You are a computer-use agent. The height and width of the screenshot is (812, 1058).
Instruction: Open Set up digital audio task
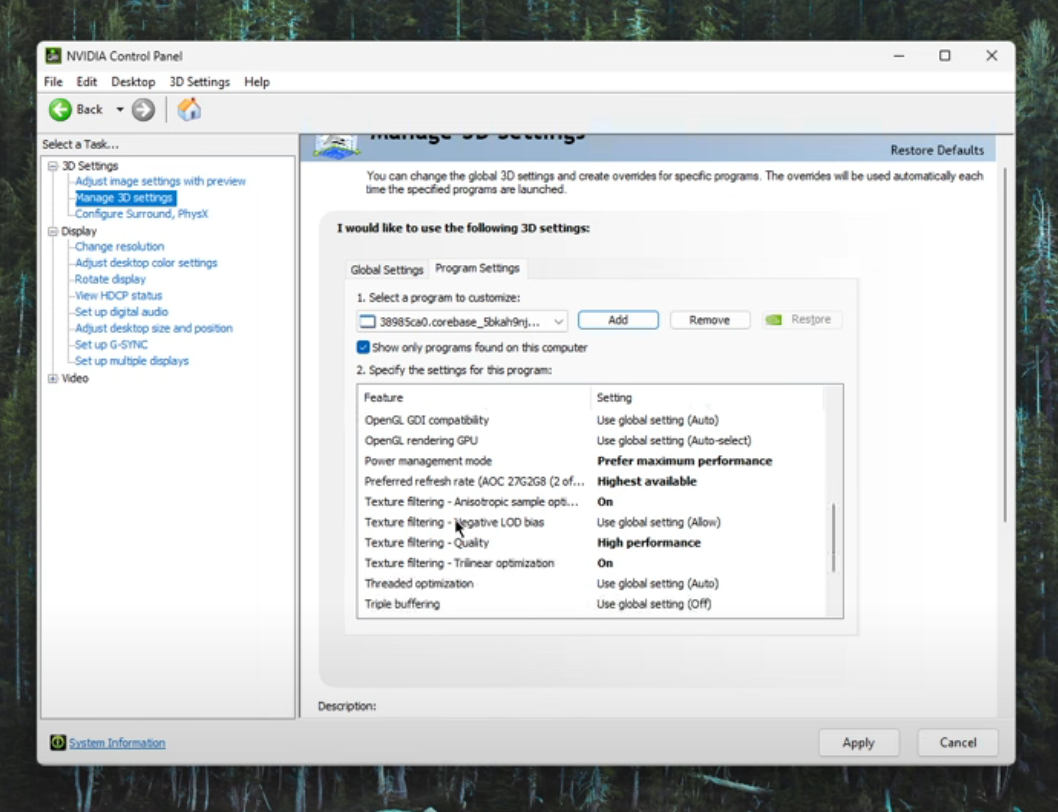coord(121,311)
